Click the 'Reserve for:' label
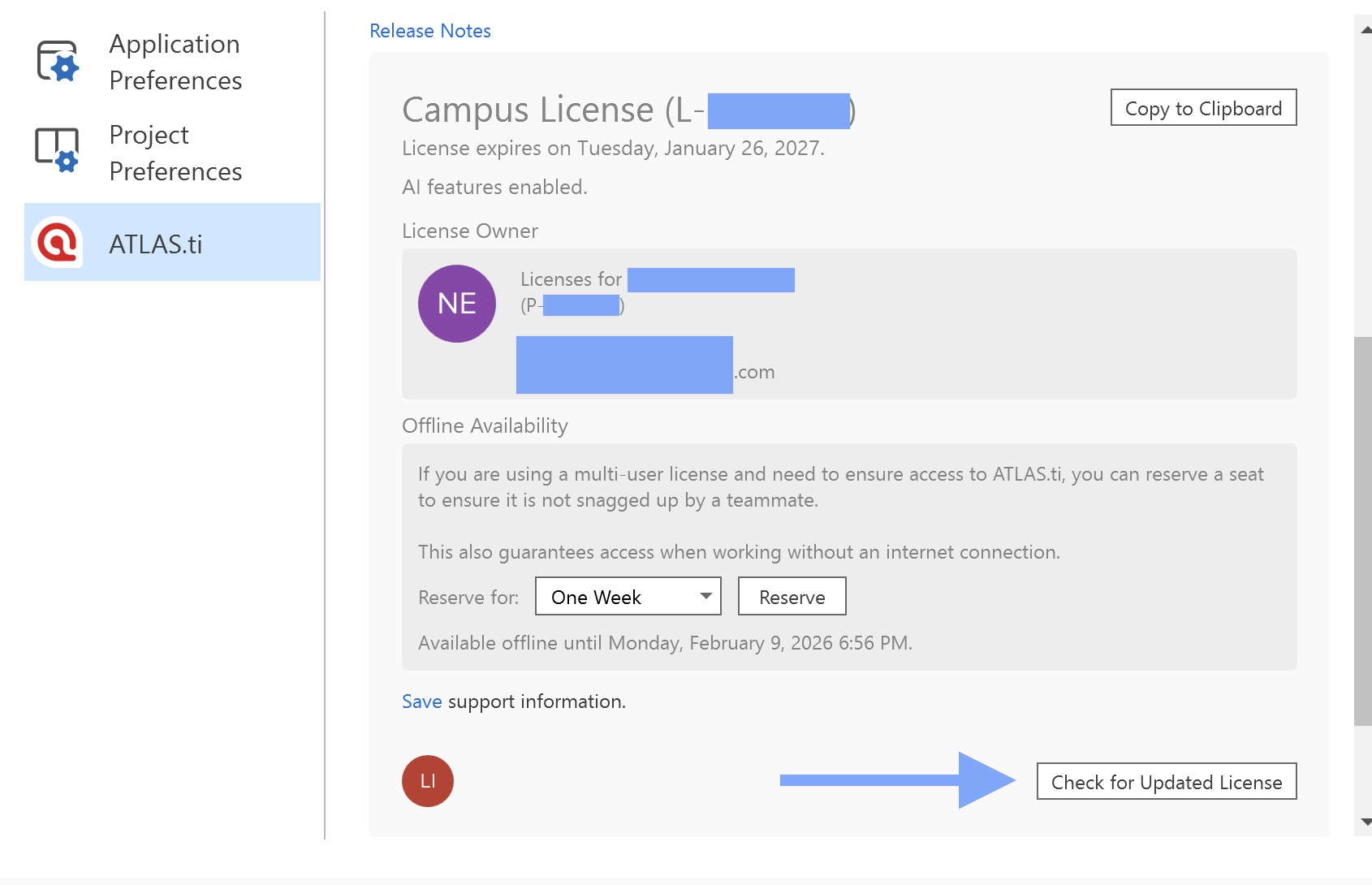 click(x=468, y=598)
